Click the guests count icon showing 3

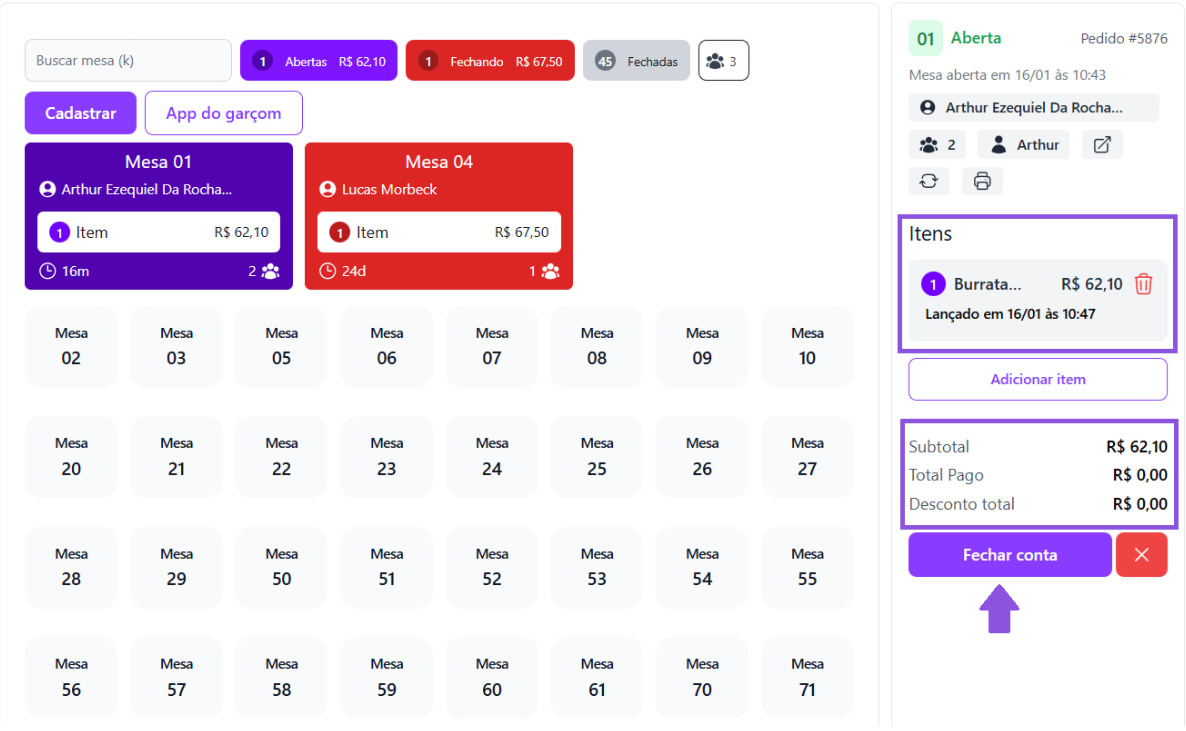tap(723, 61)
